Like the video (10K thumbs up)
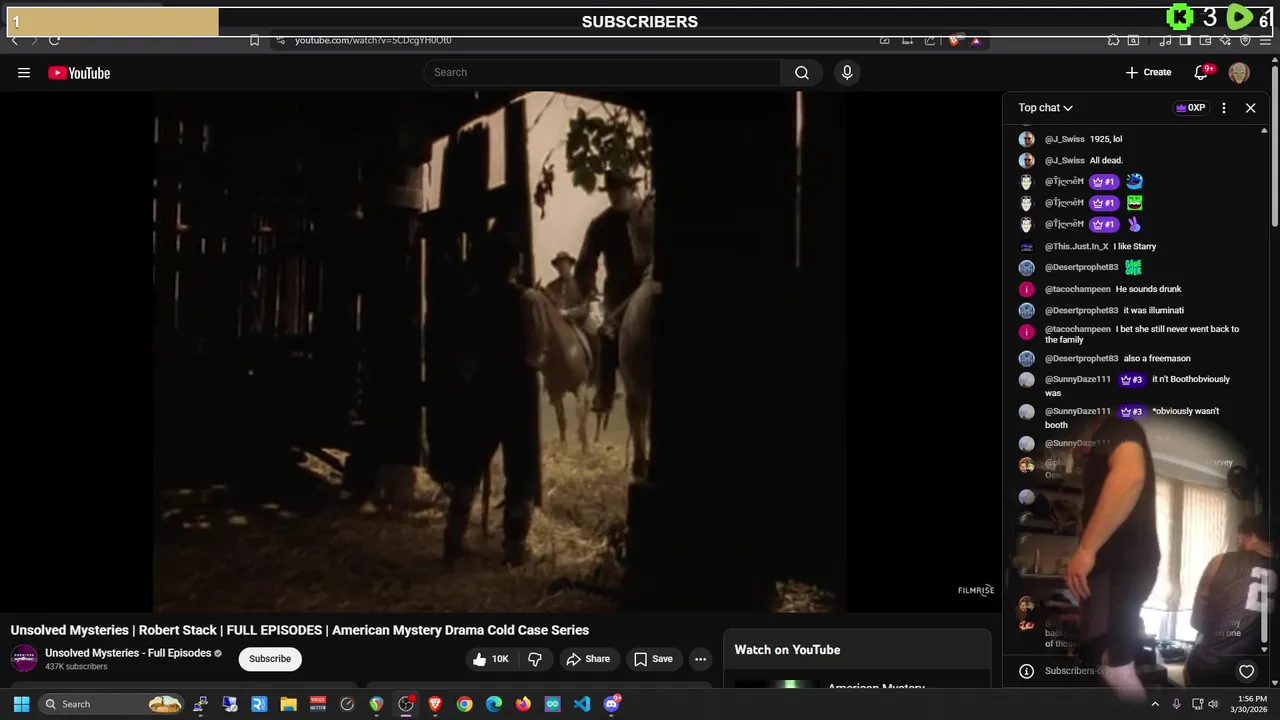The height and width of the screenshot is (720, 1280). (491, 659)
